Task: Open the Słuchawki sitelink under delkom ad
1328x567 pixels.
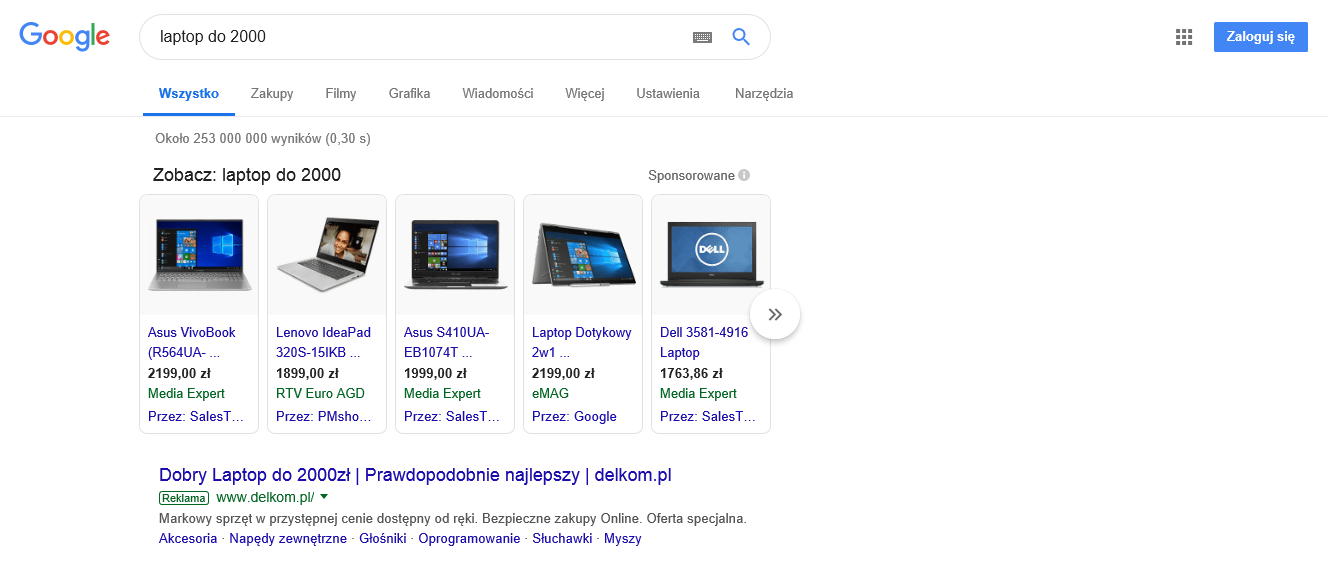Action: point(562,539)
